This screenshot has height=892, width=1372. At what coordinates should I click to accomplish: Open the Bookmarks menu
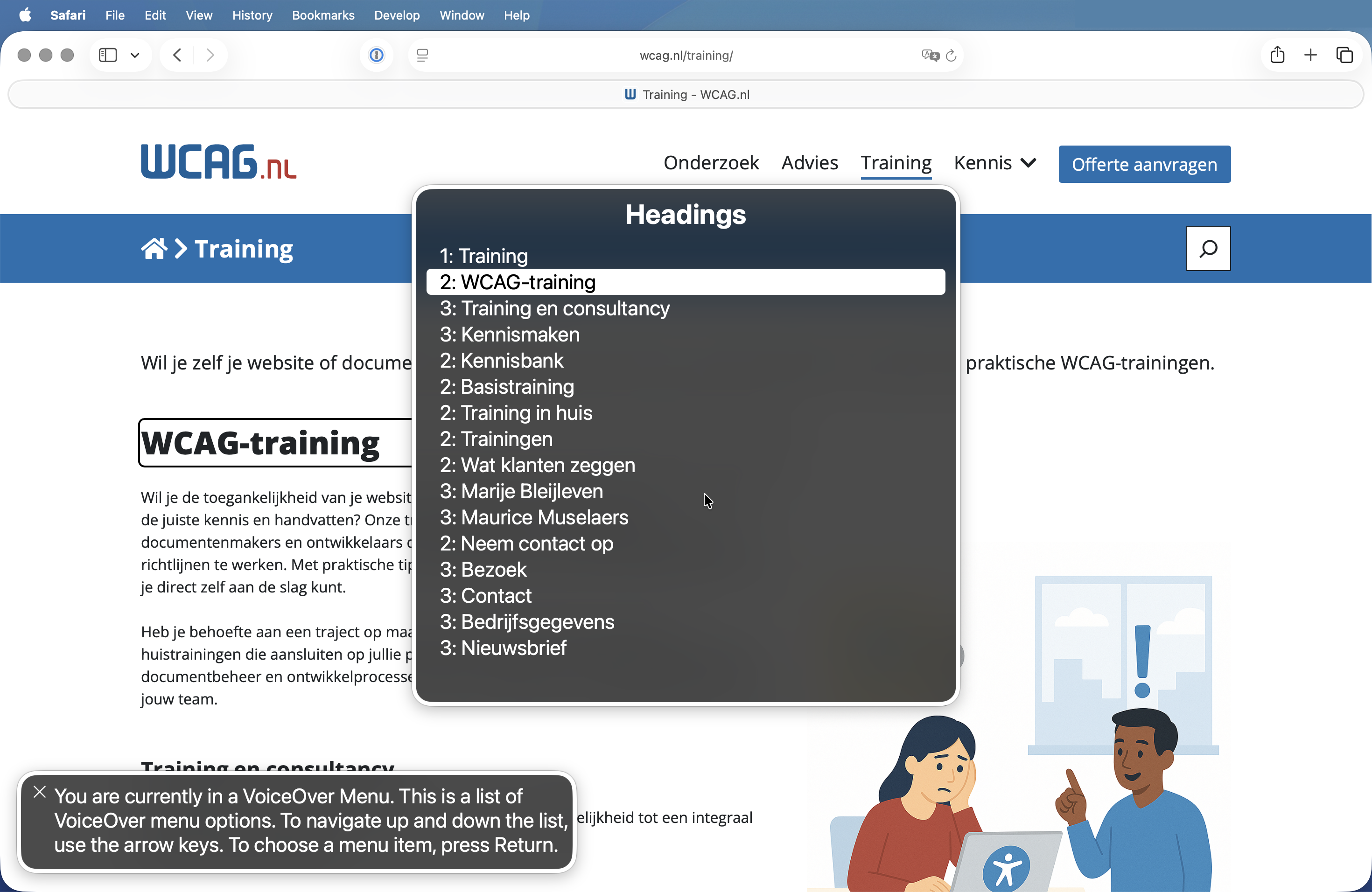(x=323, y=15)
